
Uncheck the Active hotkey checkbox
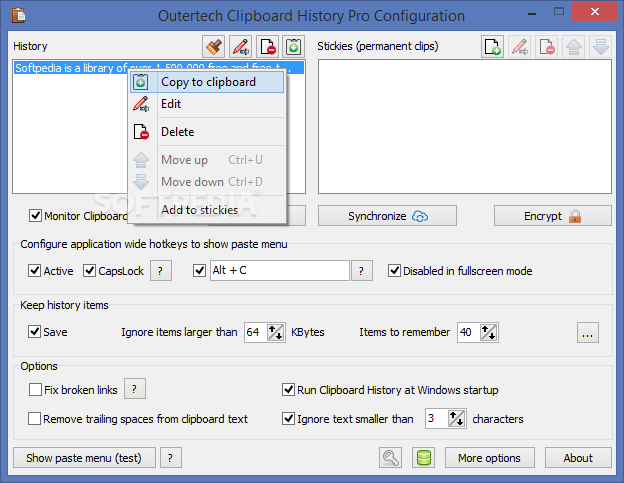tap(34, 271)
